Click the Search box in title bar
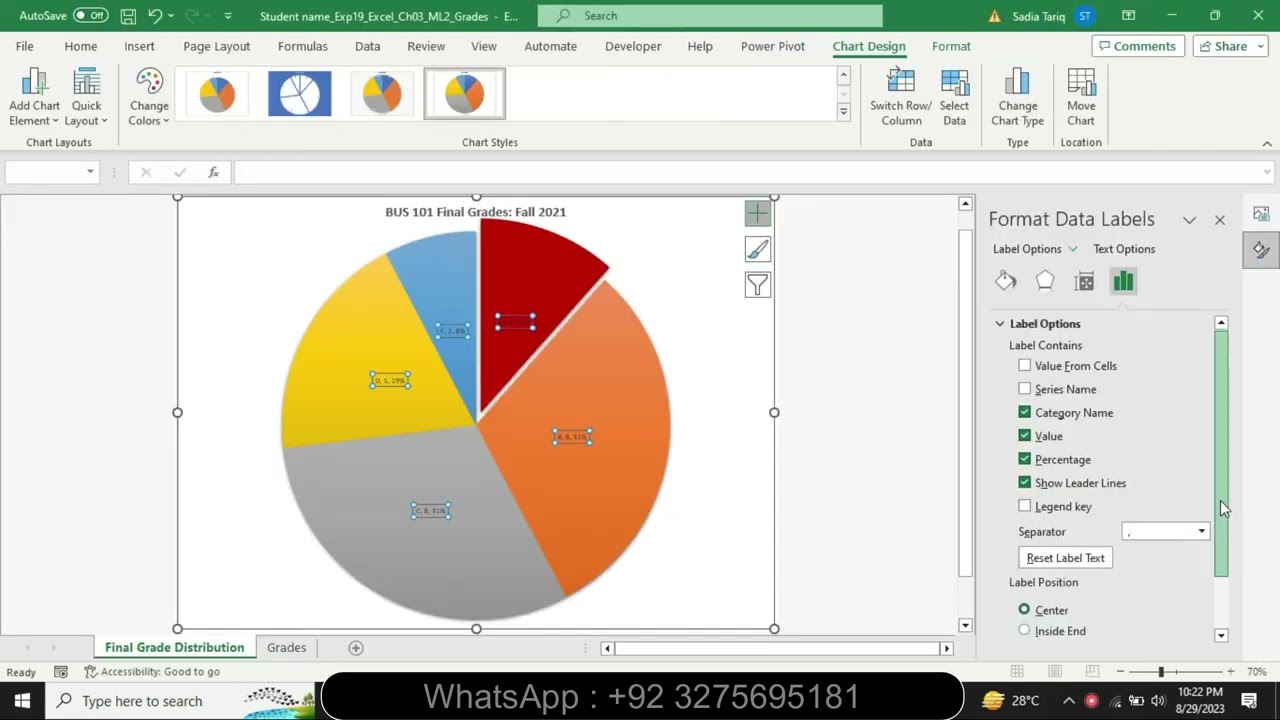This screenshot has height=720, width=1280. pos(710,16)
